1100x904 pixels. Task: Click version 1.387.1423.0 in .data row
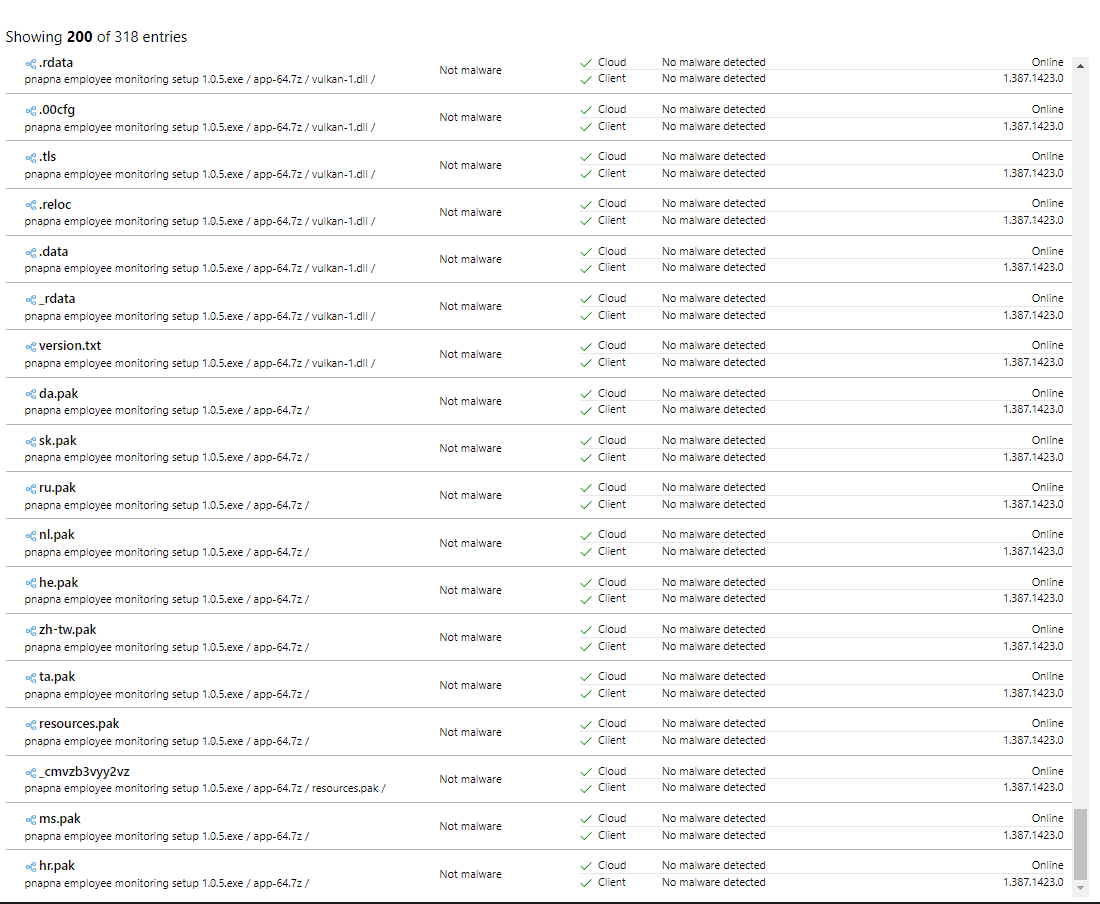[1033, 267]
